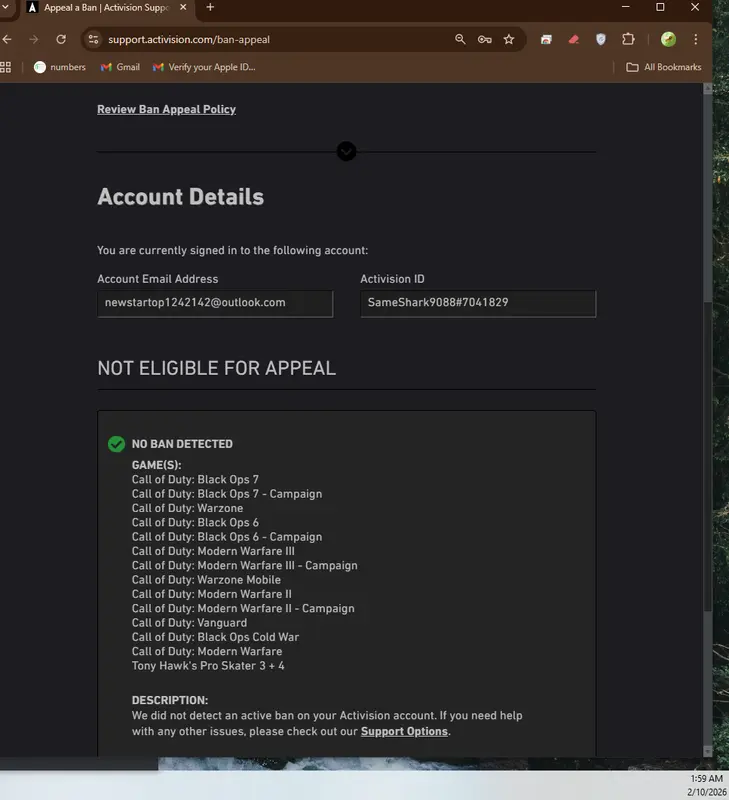Click the GAME(S): label

click(157, 465)
